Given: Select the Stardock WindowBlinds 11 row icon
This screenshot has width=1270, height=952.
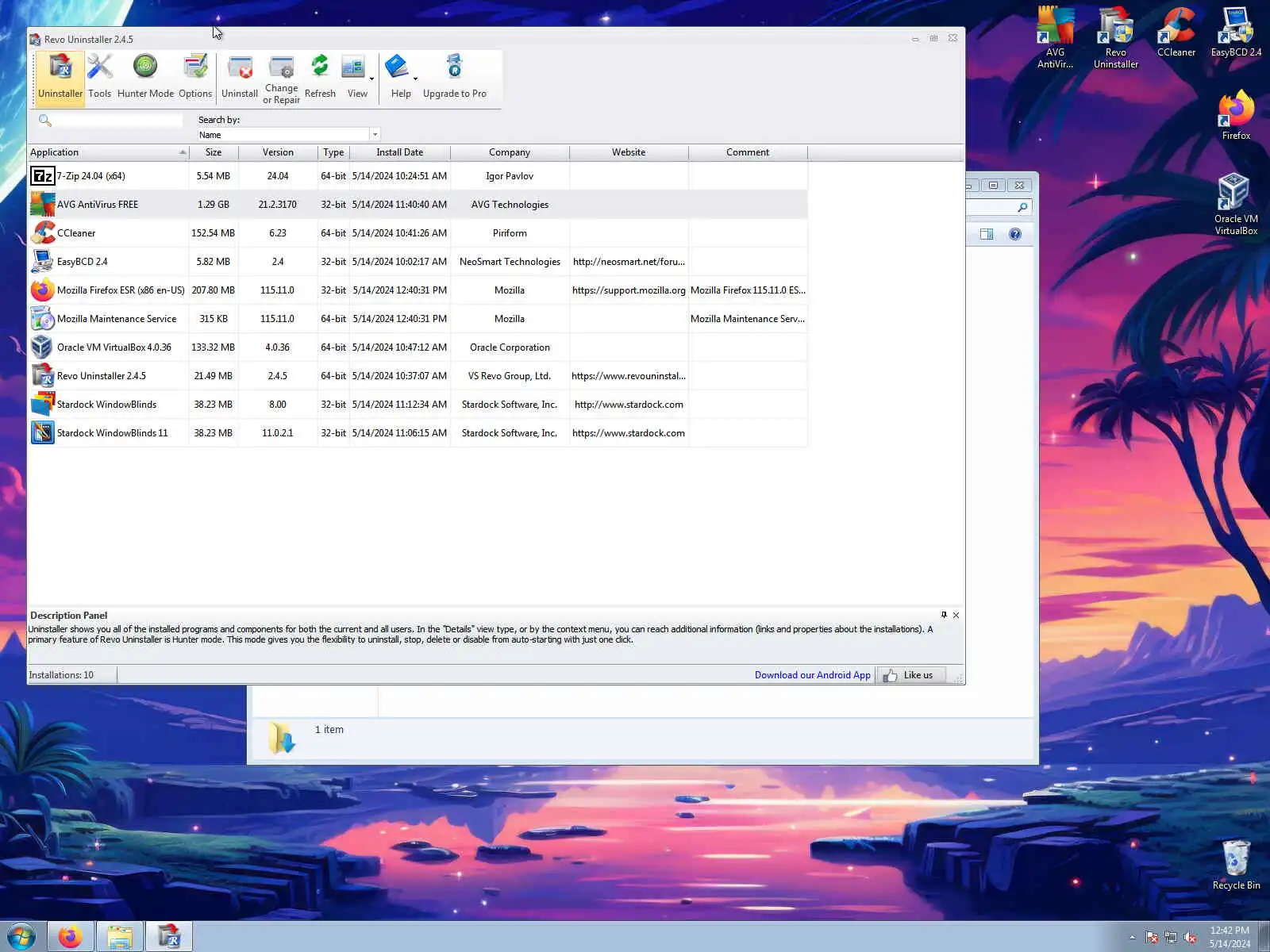Looking at the screenshot, I should coord(42,433).
